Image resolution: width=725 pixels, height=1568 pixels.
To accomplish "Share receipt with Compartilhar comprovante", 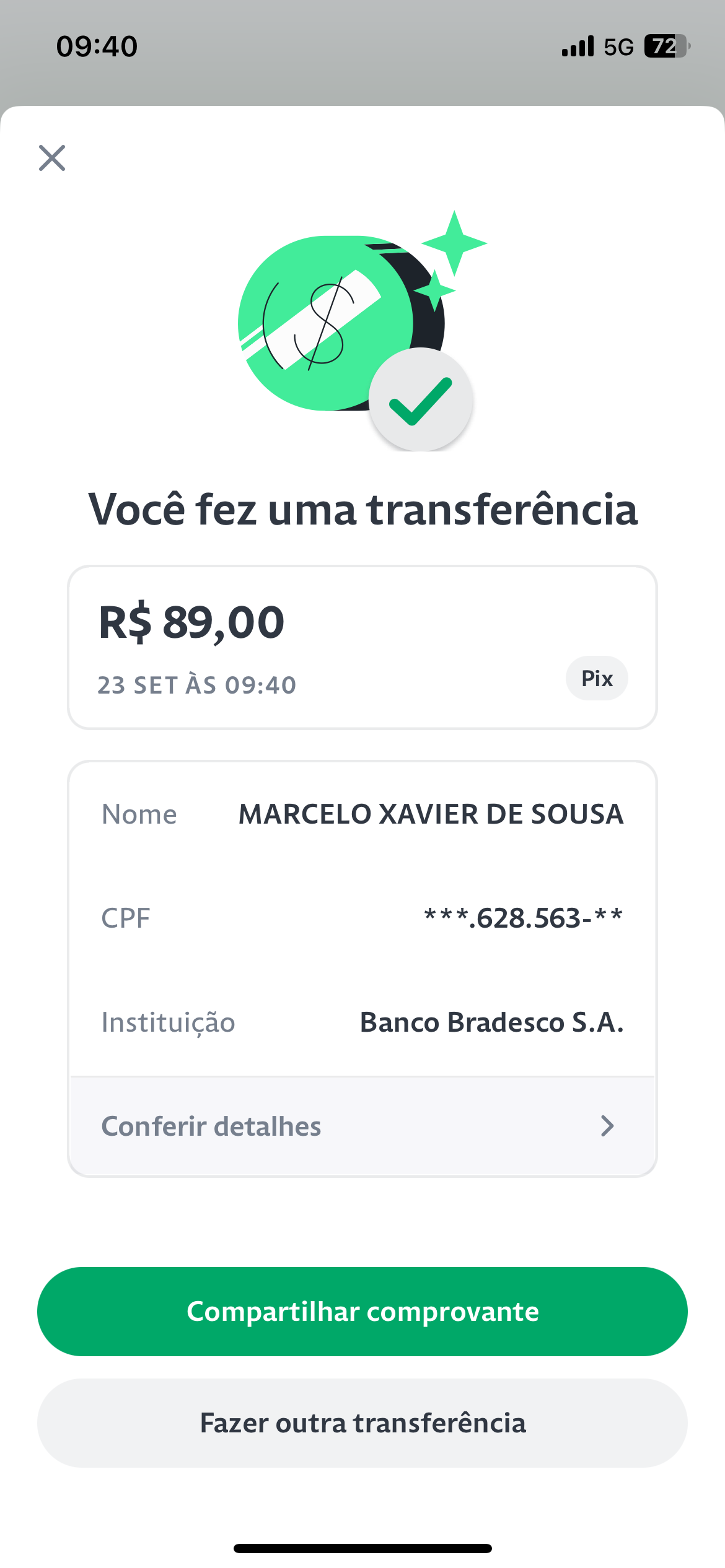I will click(x=362, y=1312).
